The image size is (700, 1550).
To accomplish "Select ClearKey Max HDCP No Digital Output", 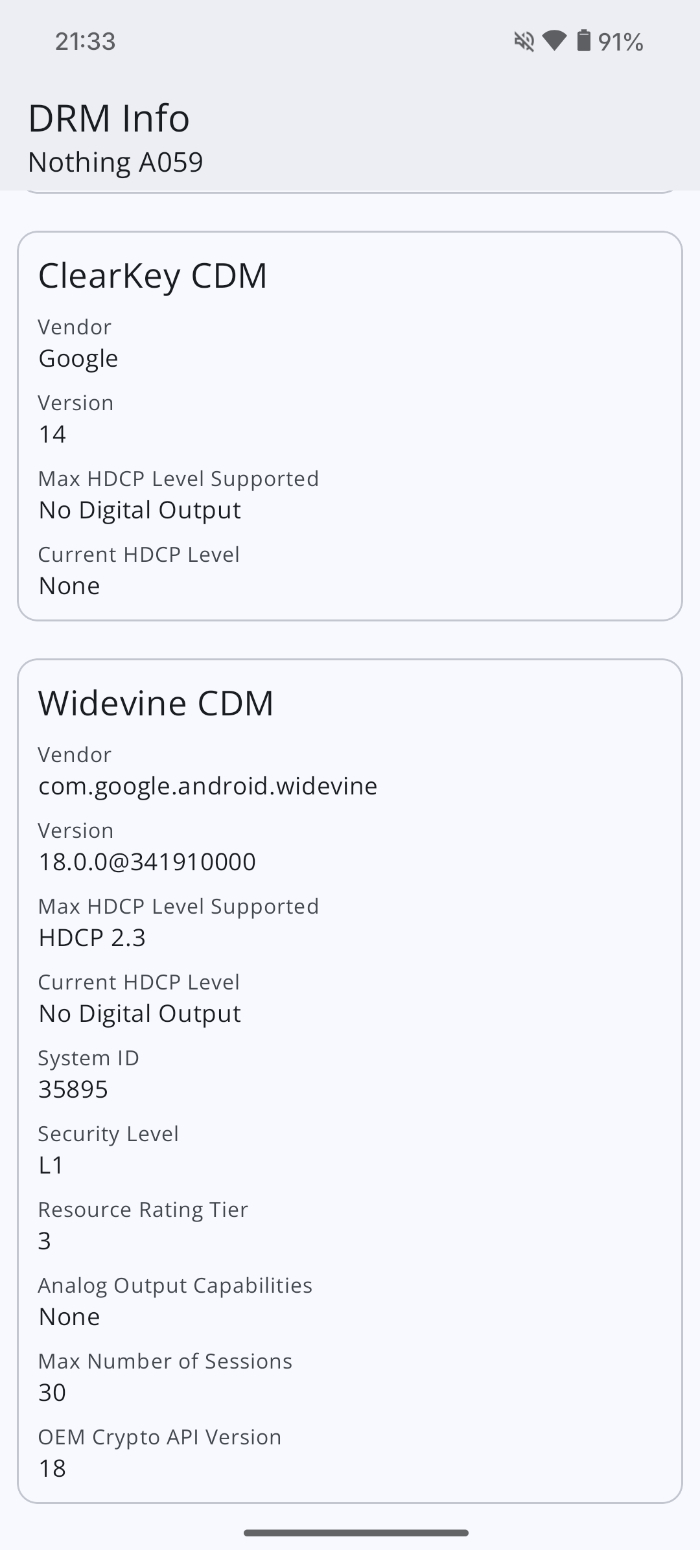I will (x=140, y=510).
